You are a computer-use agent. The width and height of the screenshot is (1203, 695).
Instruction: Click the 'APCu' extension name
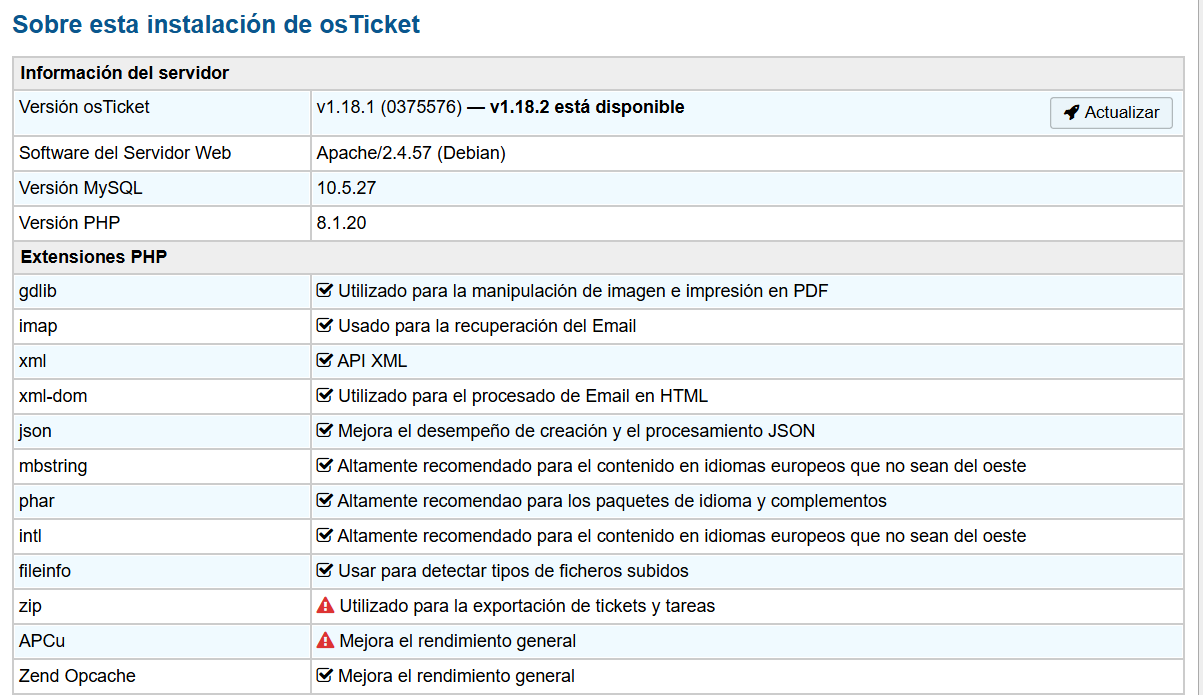click(42, 641)
